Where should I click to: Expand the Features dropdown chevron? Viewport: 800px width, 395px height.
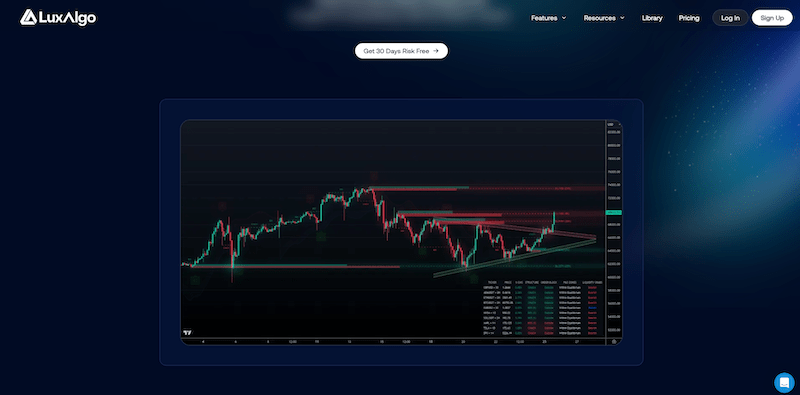[564, 18]
